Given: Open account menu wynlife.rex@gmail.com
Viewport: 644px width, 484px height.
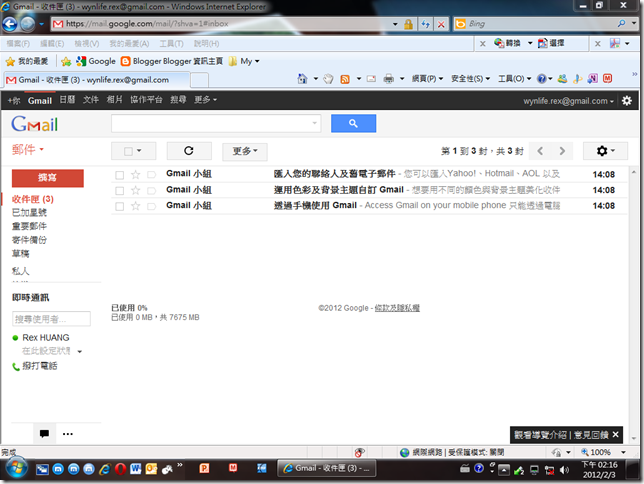Looking at the screenshot, I should [x=568, y=101].
